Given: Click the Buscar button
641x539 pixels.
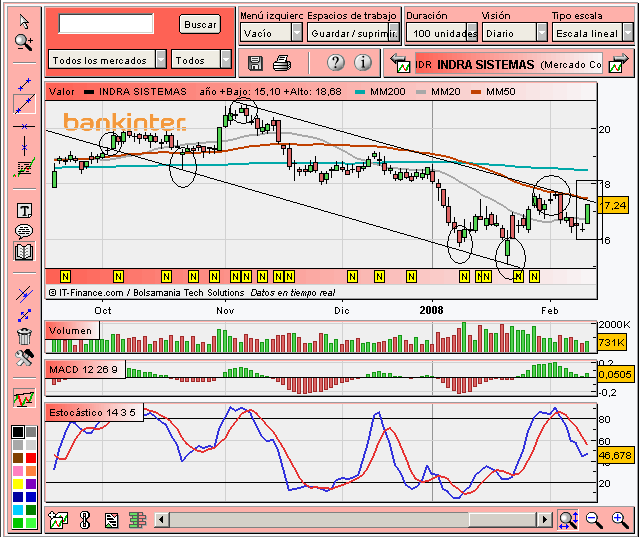Looking at the screenshot, I should pyautogui.click(x=200, y=25).
